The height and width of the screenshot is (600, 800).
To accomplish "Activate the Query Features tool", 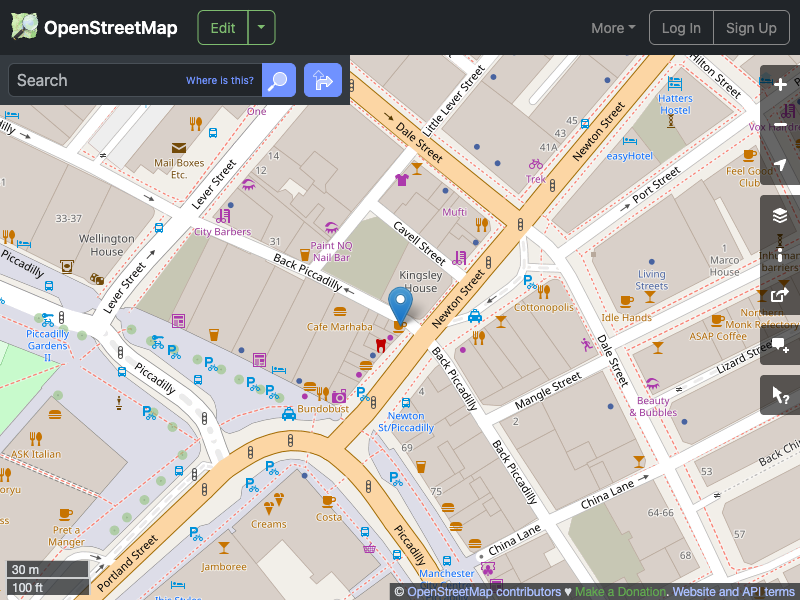I will tap(780, 394).
